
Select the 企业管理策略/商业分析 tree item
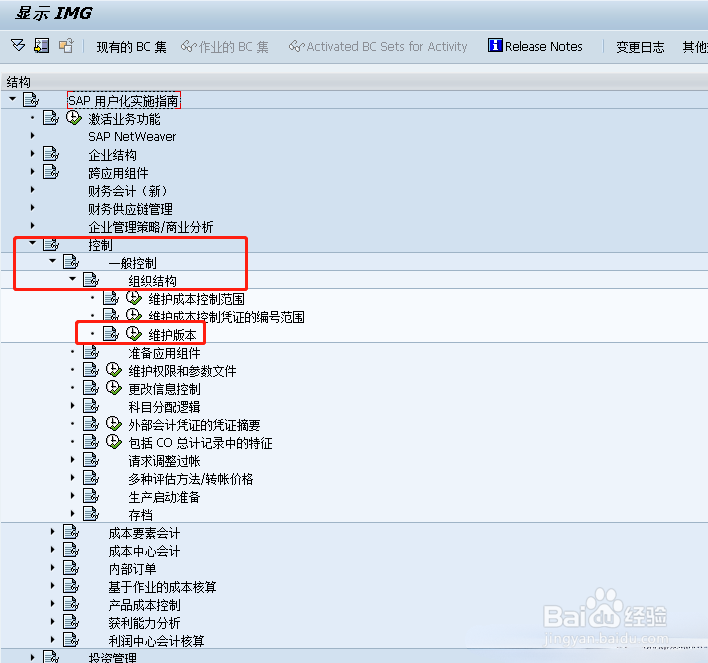click(x=150, y=227)
